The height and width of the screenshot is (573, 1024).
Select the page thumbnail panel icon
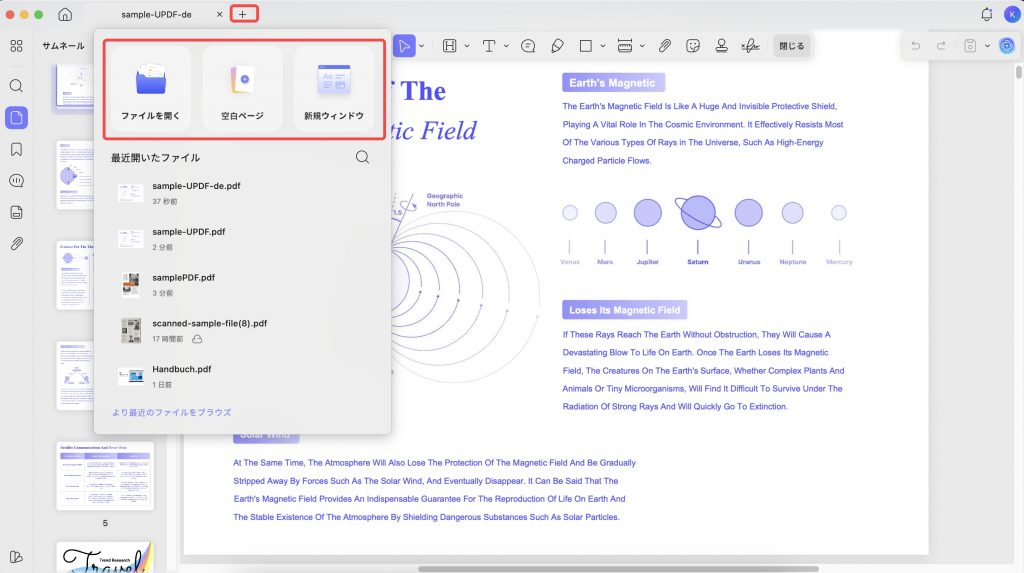(16, 118)
